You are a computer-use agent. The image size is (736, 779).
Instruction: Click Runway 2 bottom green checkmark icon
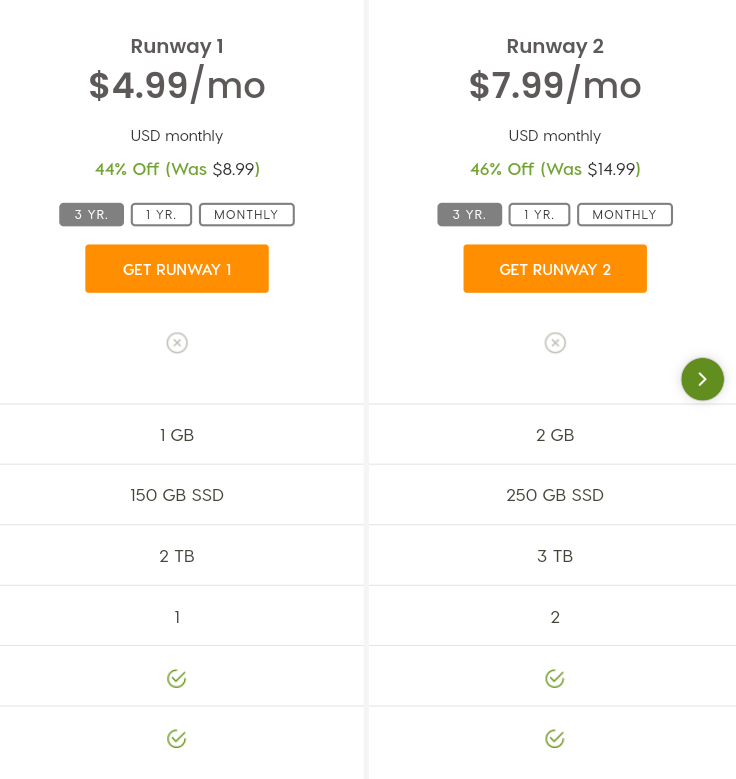(555, 739)
